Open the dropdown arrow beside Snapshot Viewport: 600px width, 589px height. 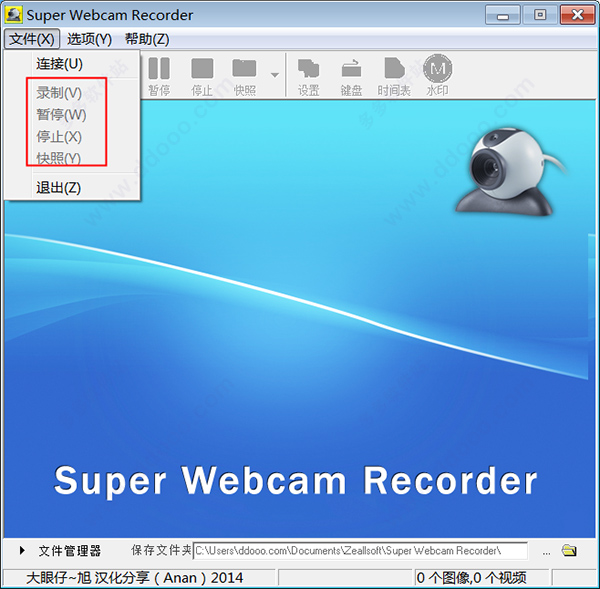point(274,75)
